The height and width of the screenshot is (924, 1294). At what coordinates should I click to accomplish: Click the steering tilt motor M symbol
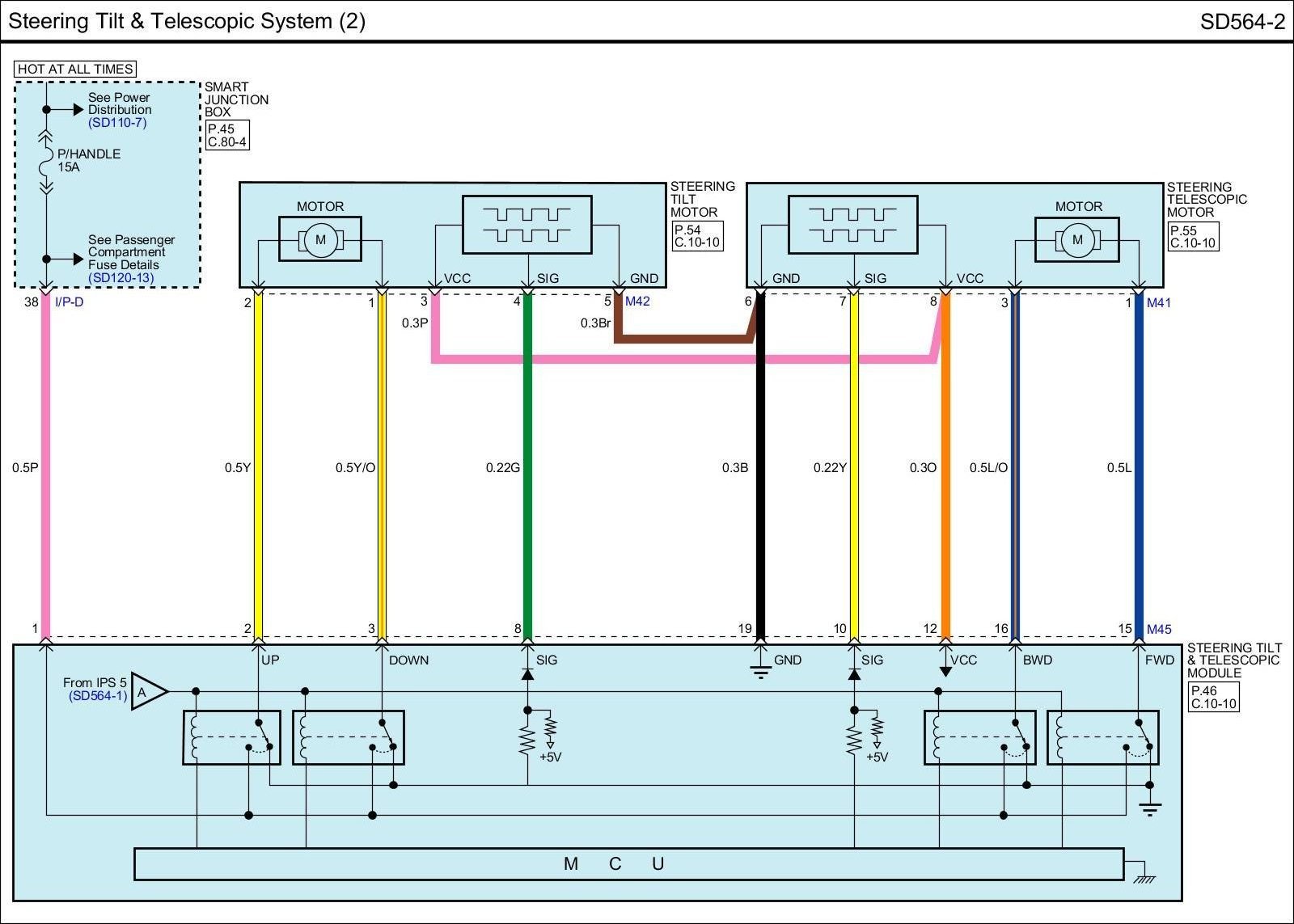click(x=320, y=239)
